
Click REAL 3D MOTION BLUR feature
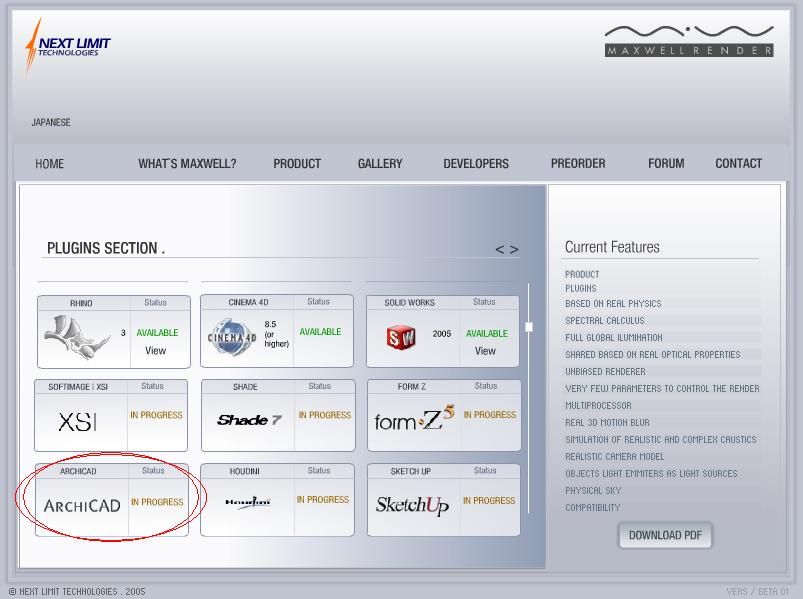point(607,422)
